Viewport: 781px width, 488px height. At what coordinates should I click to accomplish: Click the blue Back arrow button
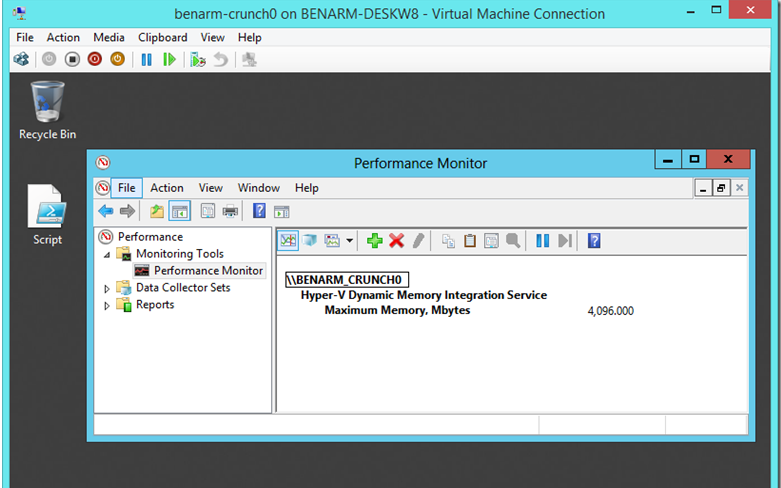(x=105, y=211)
